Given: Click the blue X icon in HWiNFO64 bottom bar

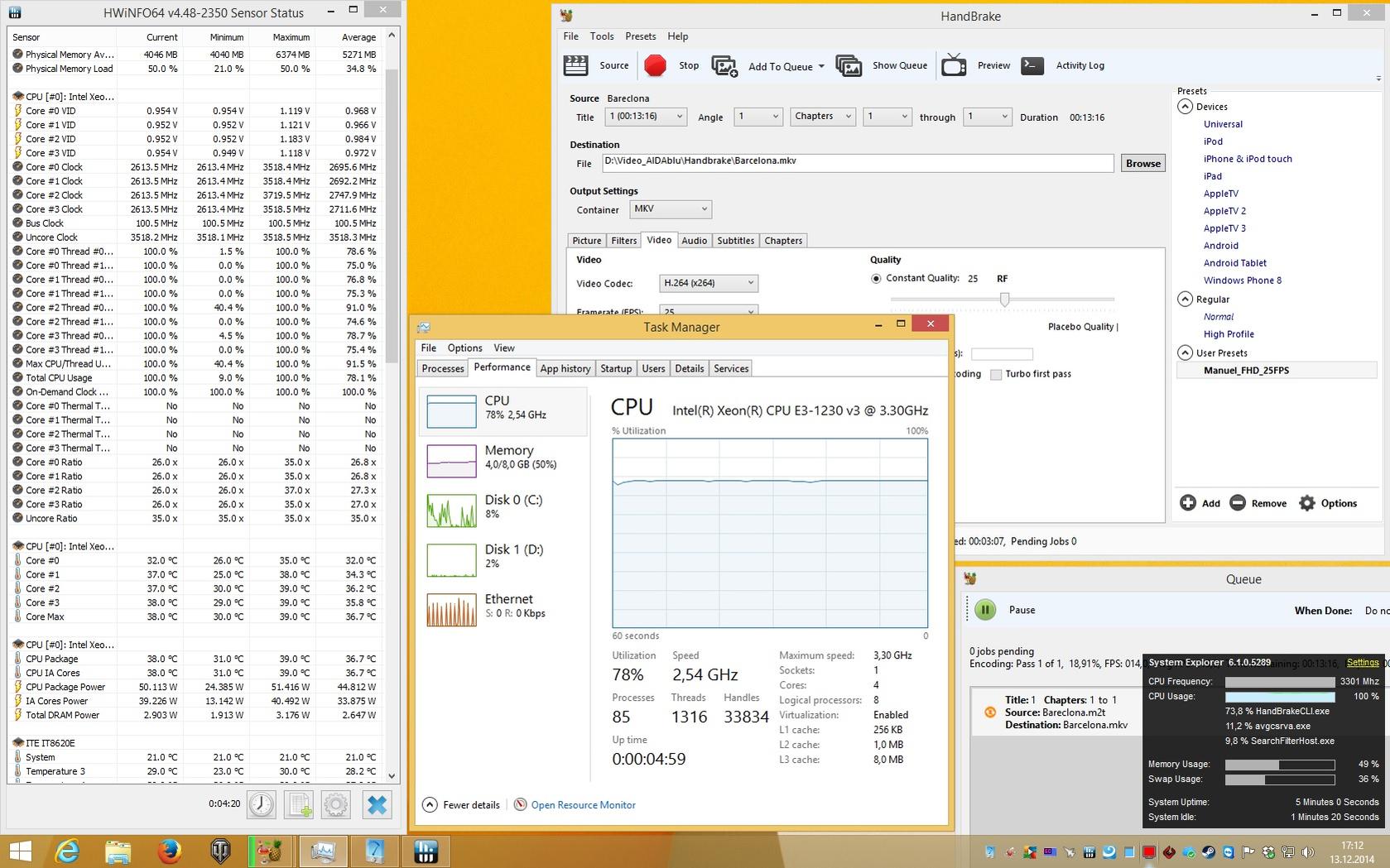Looking at the screenshot, I should [x=377, y=804].
